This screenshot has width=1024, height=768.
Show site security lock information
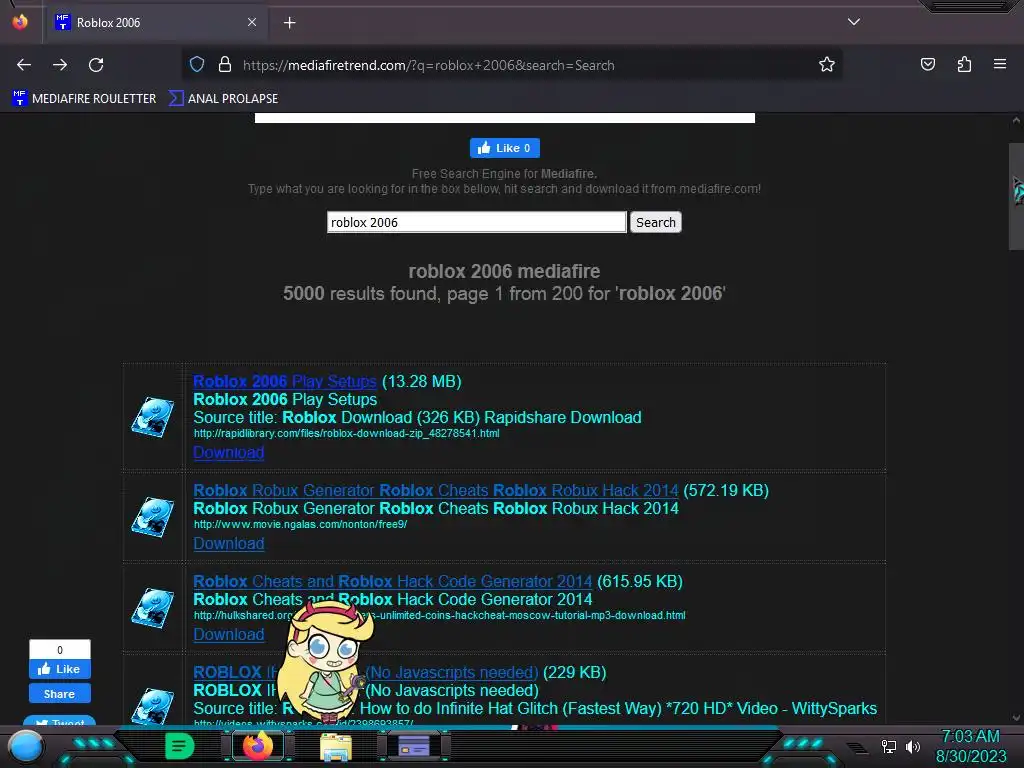click(x=225, y=65)
